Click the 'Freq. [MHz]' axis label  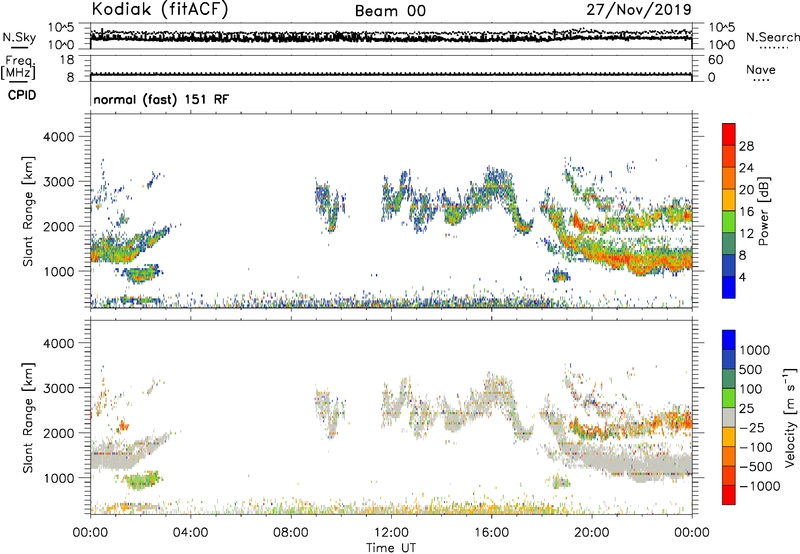click(x=18, y=68)
